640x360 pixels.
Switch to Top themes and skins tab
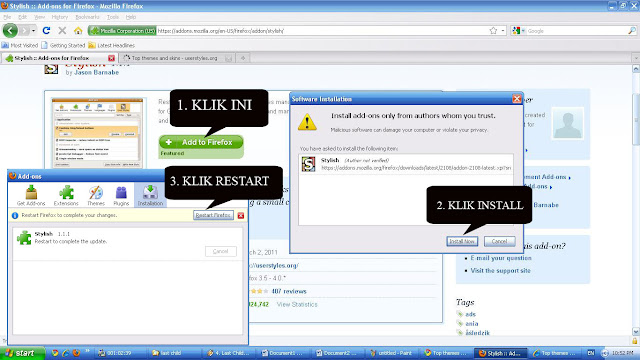pos(176,58)
